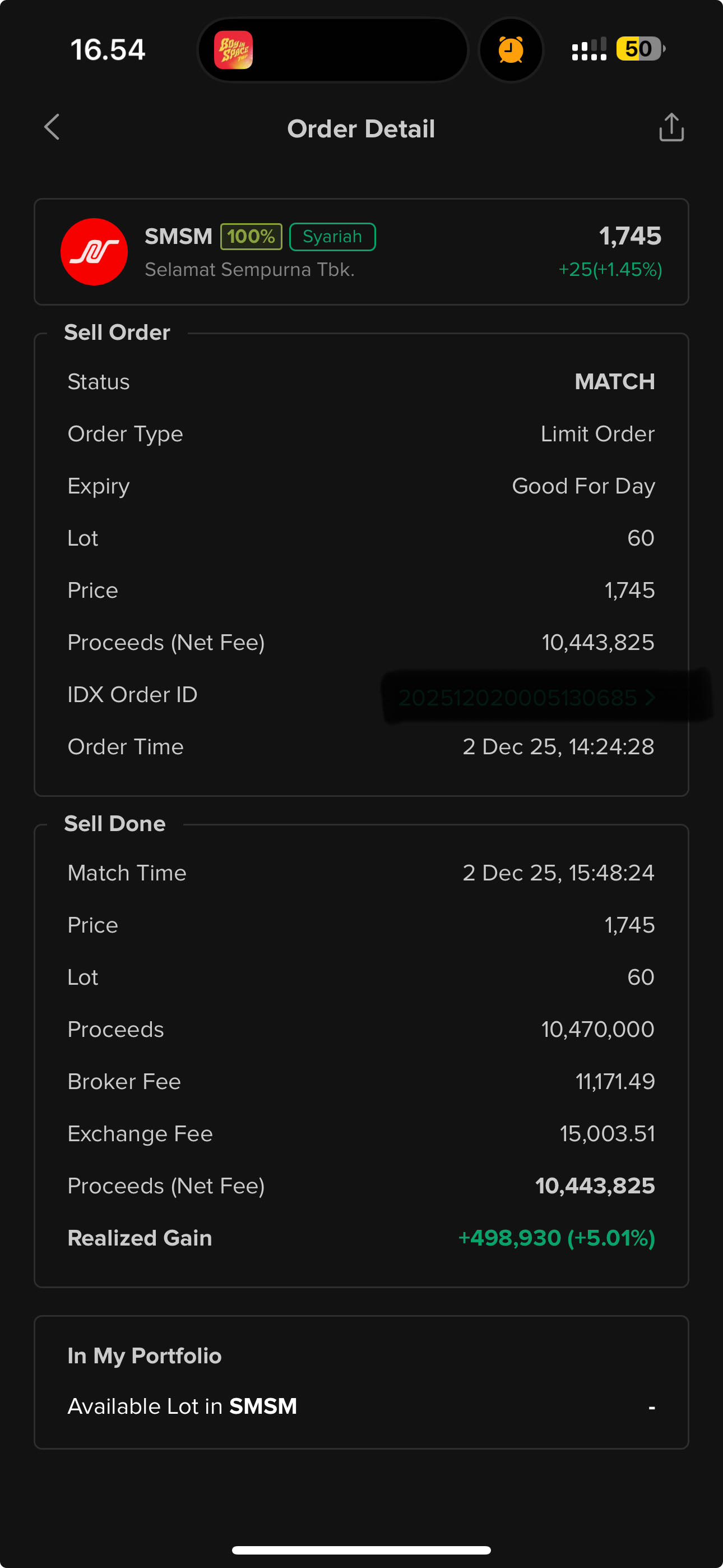723x1568 pixels.
Task: Tap the battery indicator showing 50
Action: click(640, 49)
